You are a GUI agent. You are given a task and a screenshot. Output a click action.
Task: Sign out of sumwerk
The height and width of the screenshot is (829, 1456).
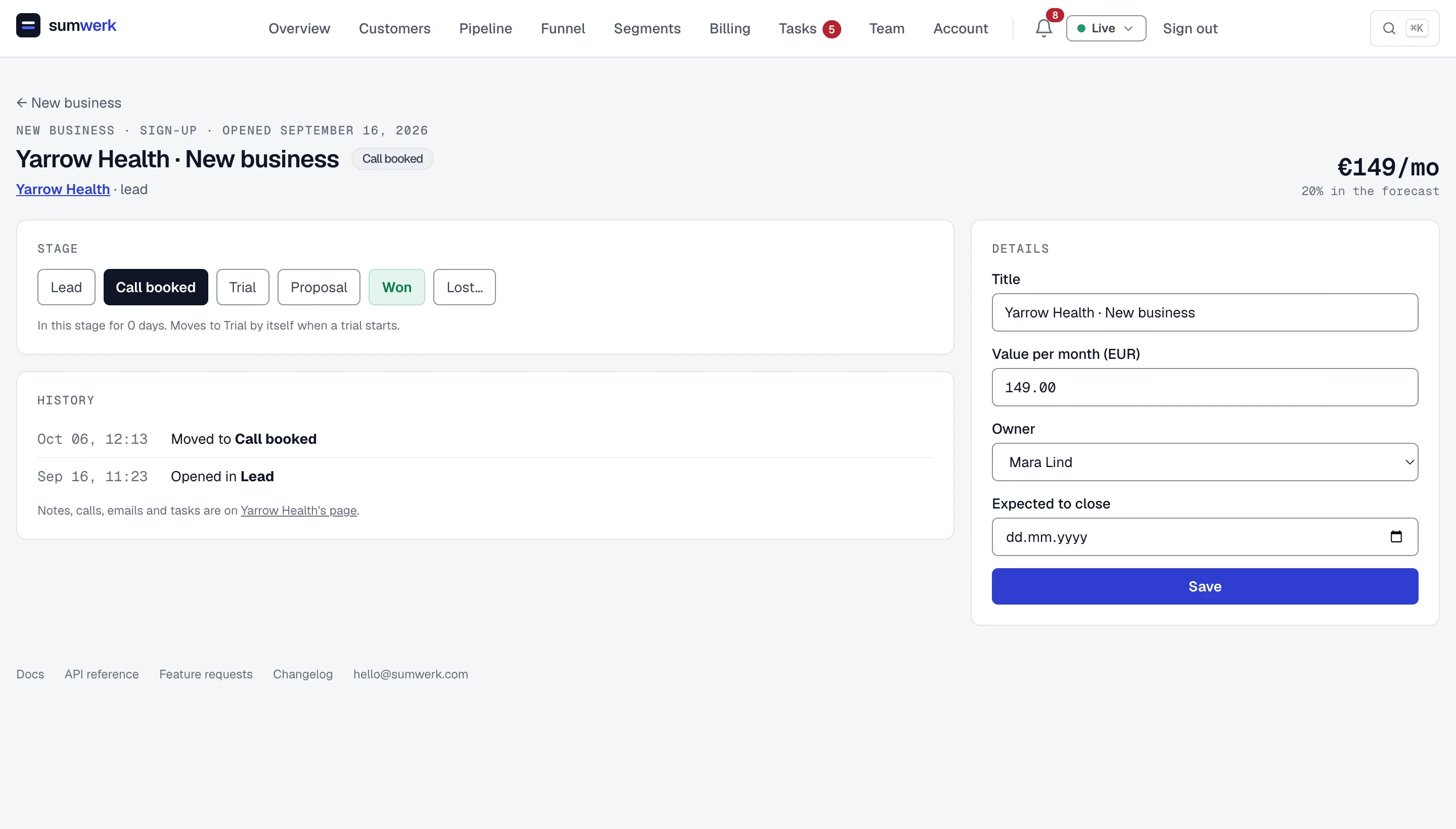tap(1190, 28)
